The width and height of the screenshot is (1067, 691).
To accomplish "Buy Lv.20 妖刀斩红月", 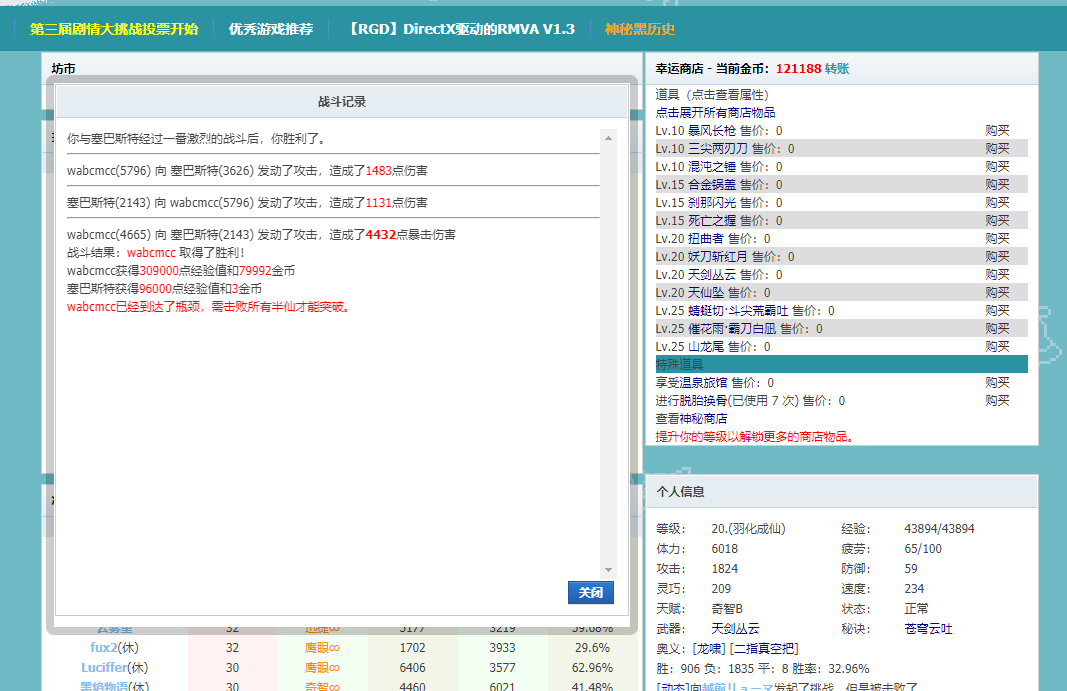I will (997, 257).
